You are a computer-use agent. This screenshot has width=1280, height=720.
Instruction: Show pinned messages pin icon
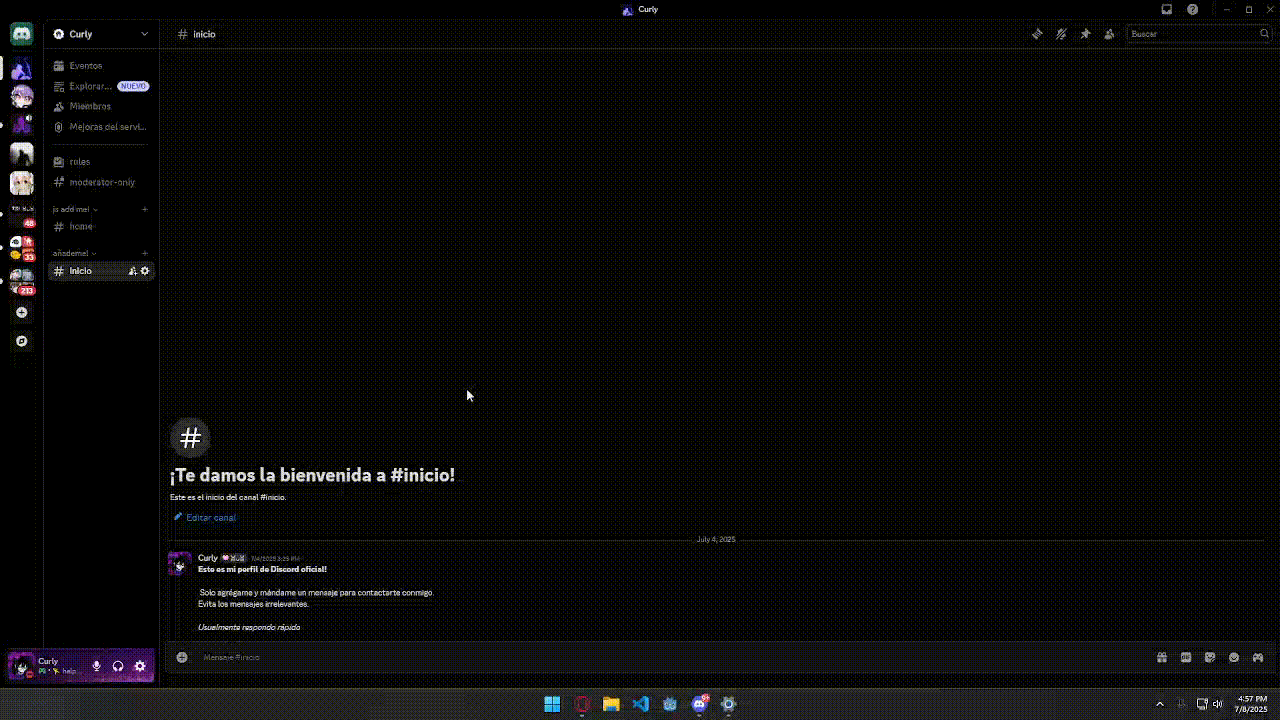coord(1085,34)
